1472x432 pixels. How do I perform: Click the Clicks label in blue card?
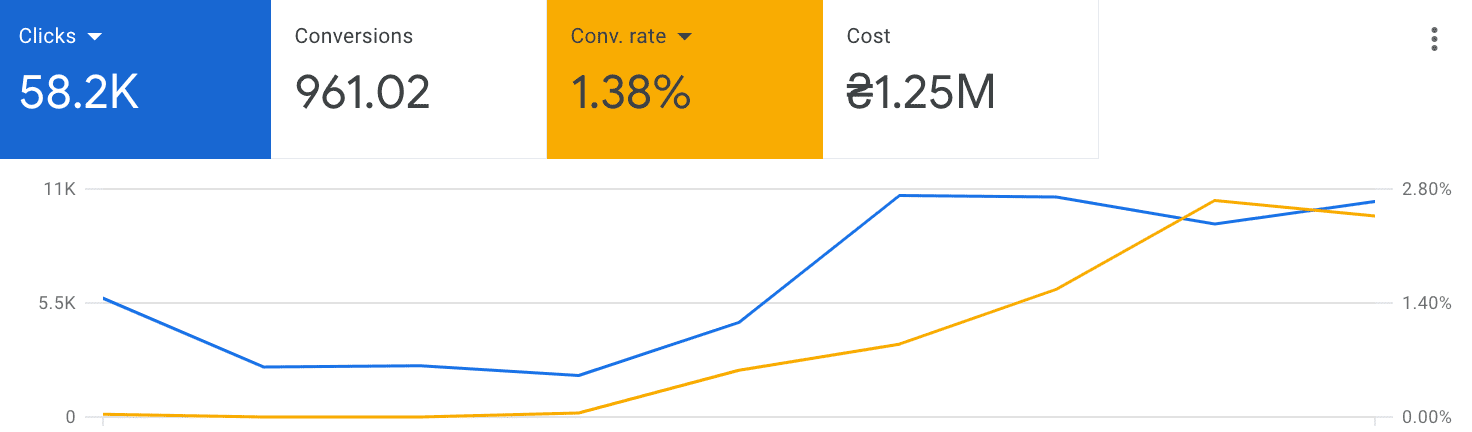[48, 36]
